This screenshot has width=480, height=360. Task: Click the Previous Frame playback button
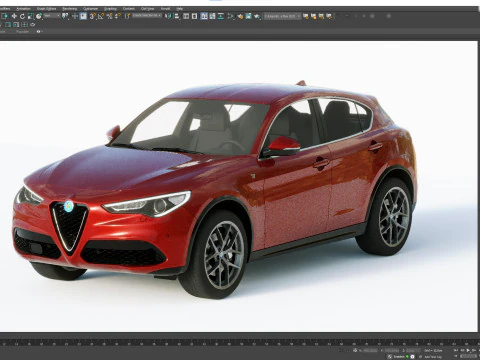tap(462, 350)
